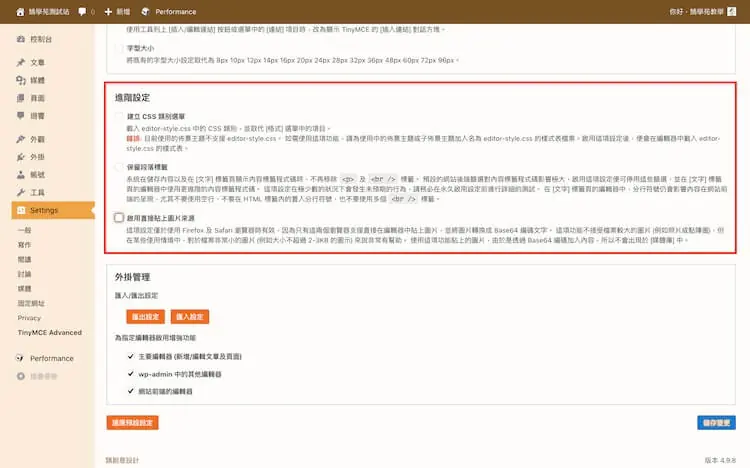Open the Privacy settings submenu
This screenshot has height=468, width=750.
[29, 318]
